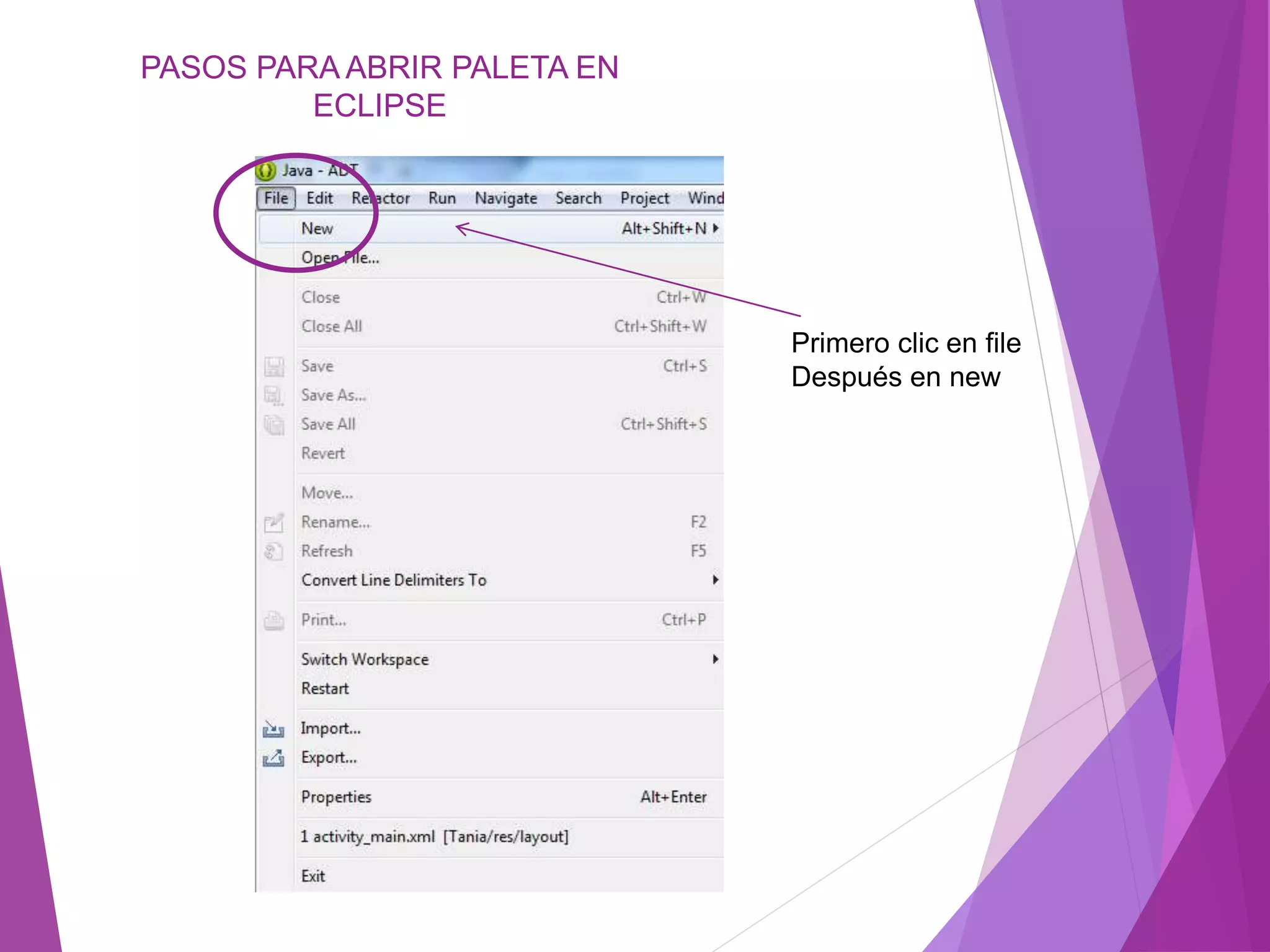
Task: Choose Save in the File menu
Action: tap(491, 366)
